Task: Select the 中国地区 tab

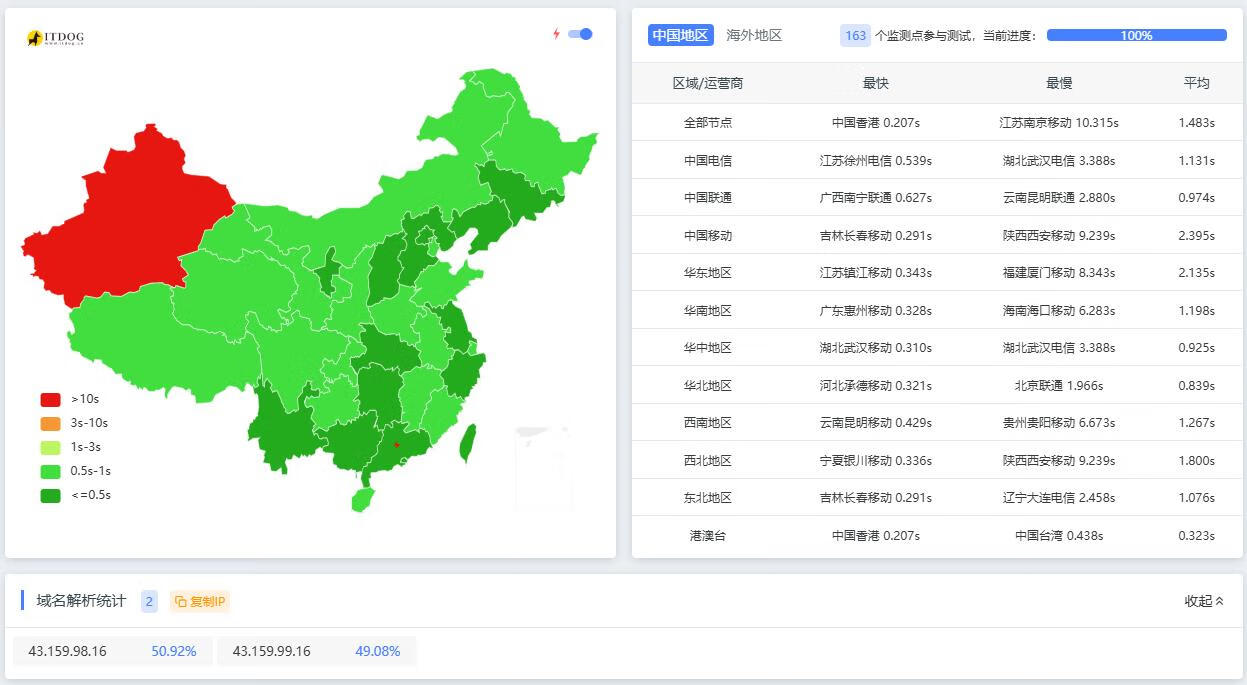Action: click(x=680, y=35)
